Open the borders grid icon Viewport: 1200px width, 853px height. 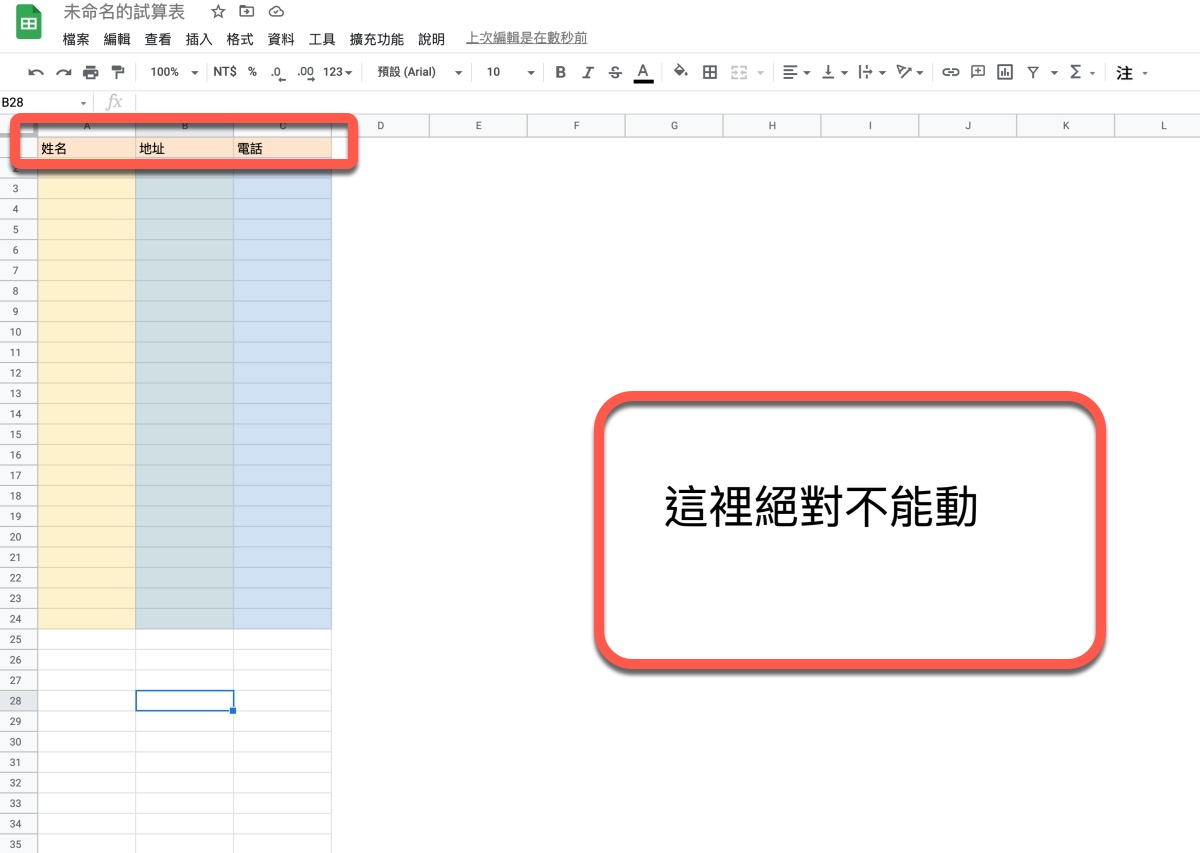tap(710, 72)
